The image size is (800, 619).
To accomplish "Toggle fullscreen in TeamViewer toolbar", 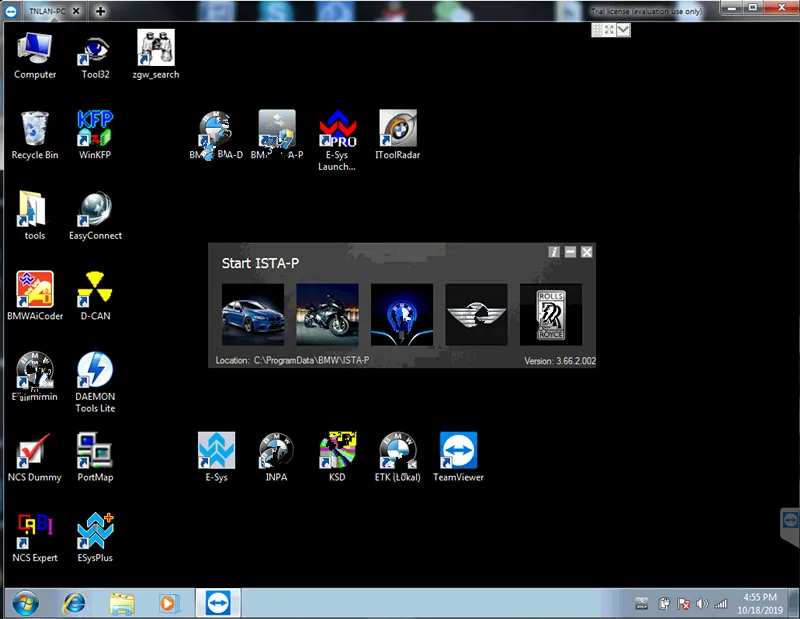I will coord(610,30).
